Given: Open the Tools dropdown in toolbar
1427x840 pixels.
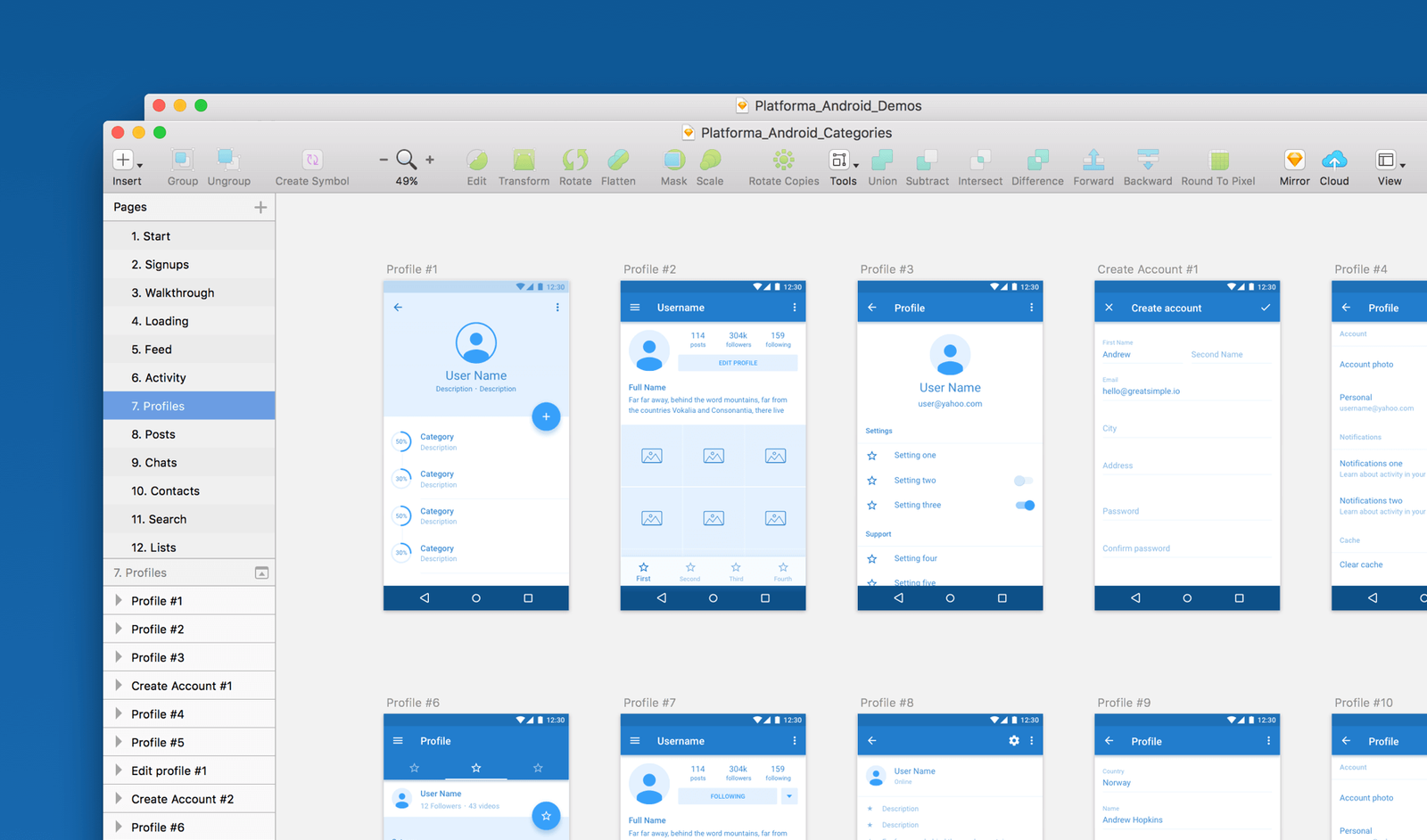Looking at the screenshot, I should point(843,161).
